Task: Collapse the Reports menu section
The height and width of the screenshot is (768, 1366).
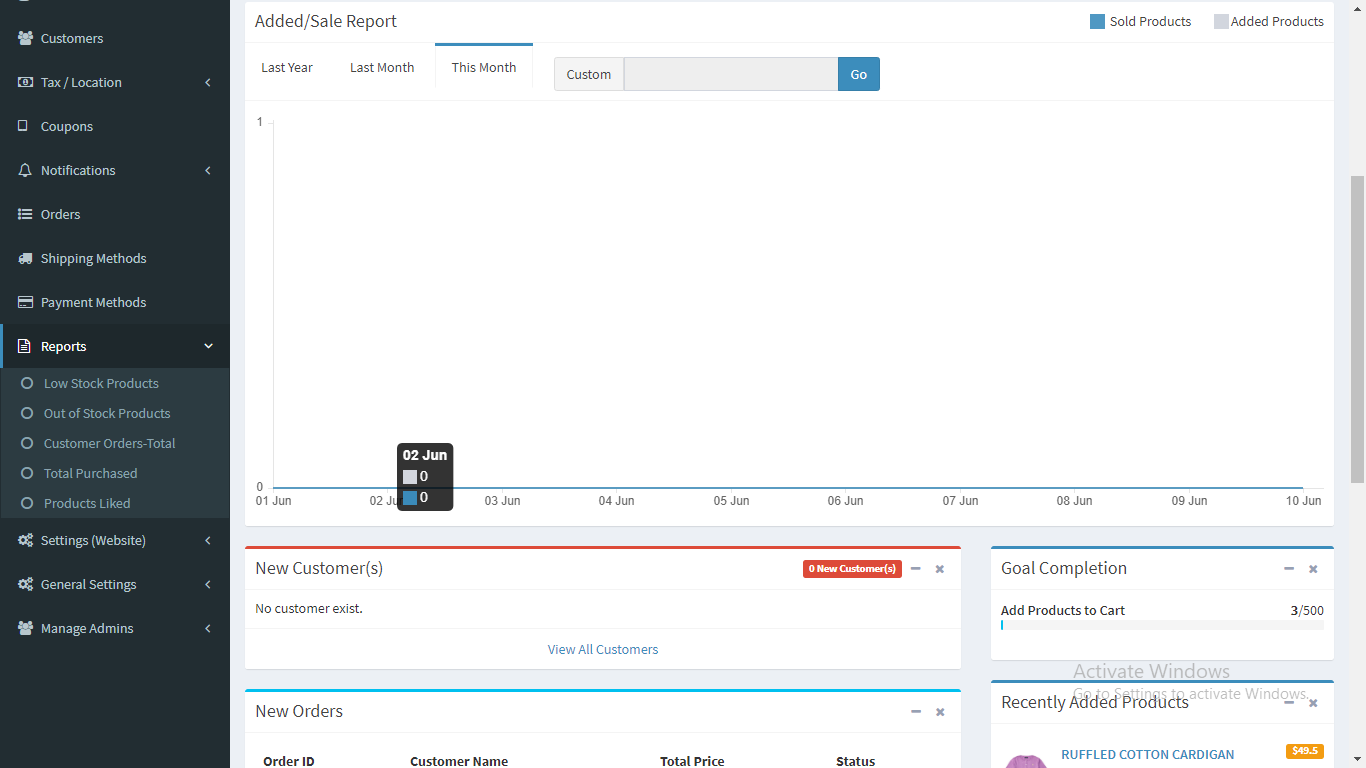Action: pos(208,346)
